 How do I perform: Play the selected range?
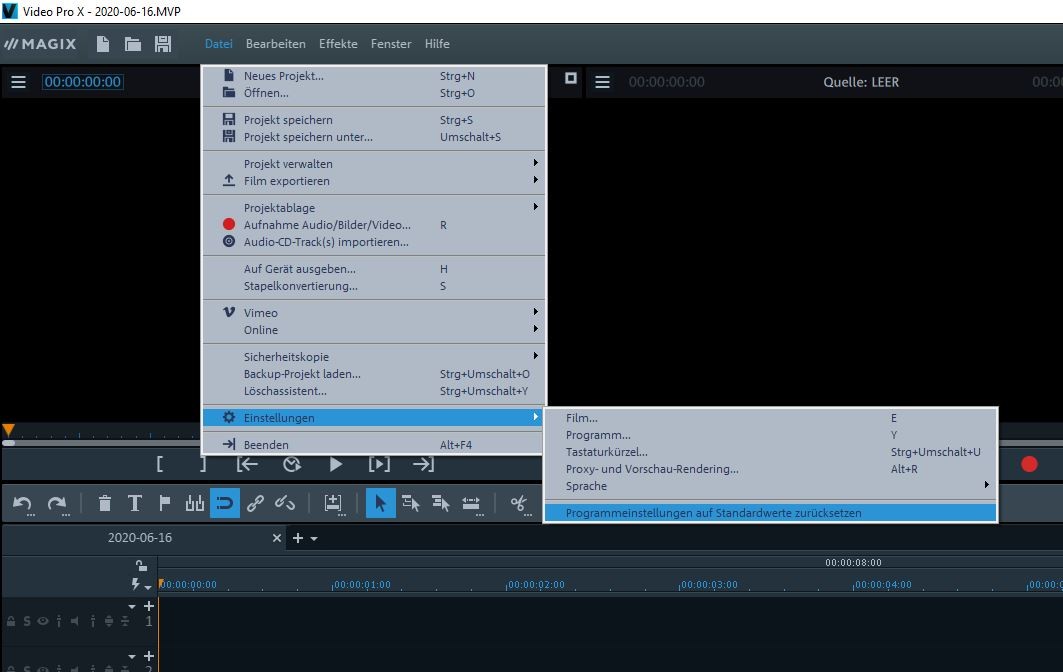[x=379, y=464]
